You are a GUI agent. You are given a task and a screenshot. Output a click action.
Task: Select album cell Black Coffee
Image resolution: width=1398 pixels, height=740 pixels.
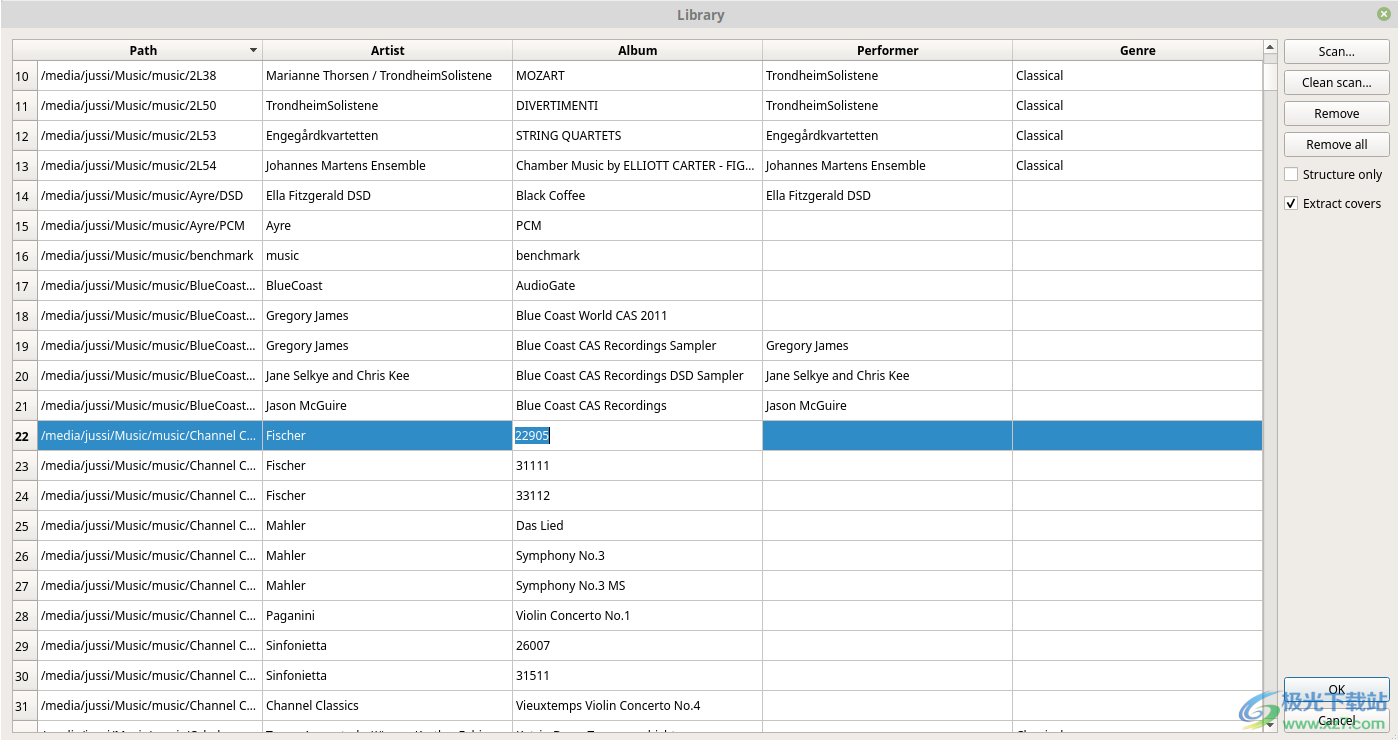pos(638,196)
